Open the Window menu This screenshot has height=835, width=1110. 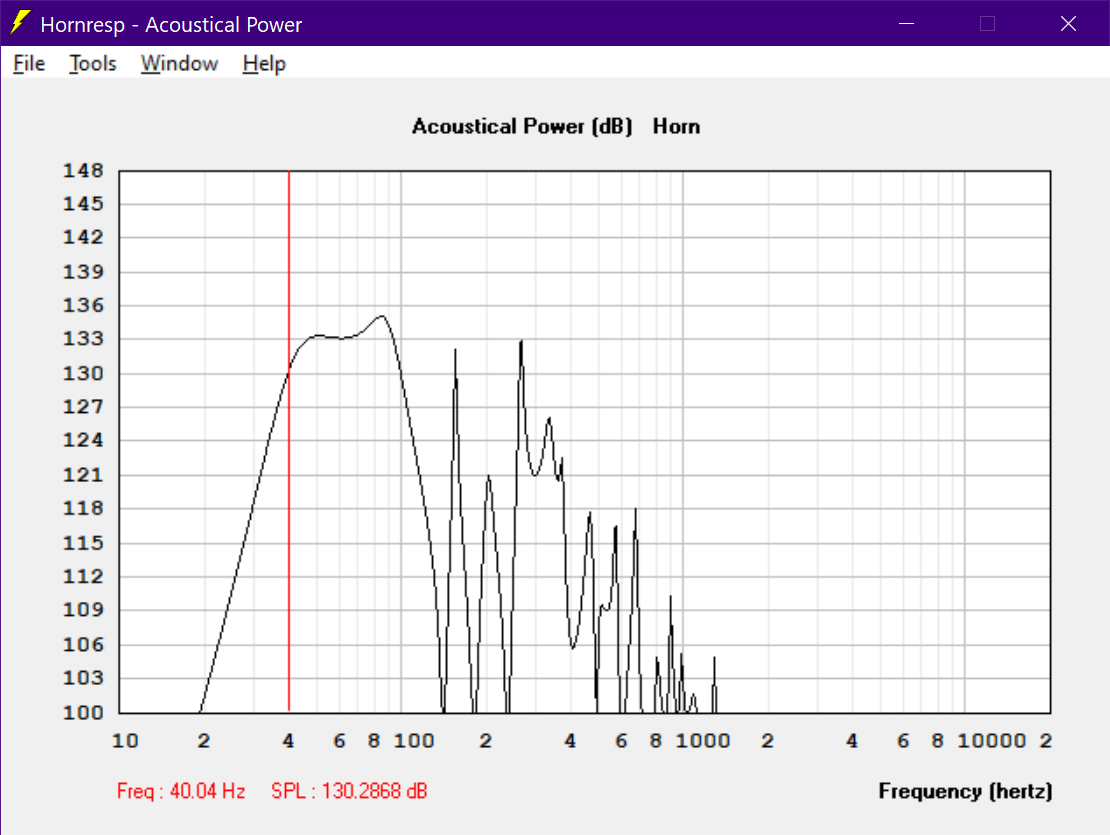[x=179, y=64]
